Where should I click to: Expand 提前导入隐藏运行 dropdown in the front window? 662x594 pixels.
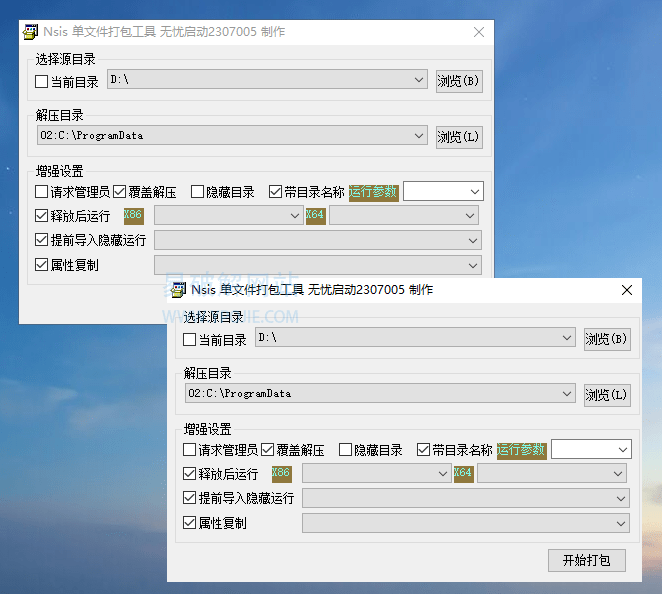point(621,498)
